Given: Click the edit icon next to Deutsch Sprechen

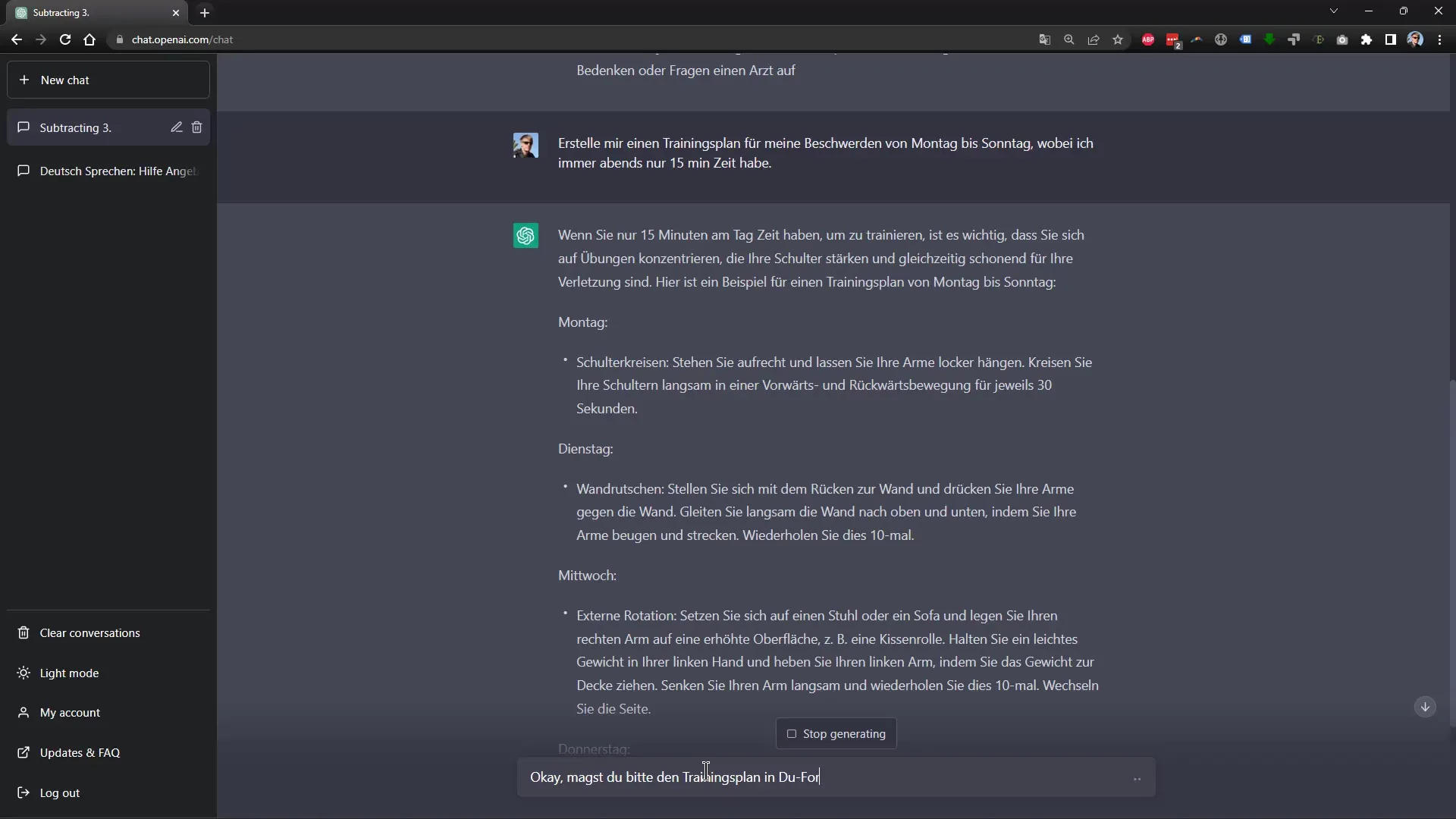Looking at the screenshot, I should pyautogui.click(x=176, y=170).
